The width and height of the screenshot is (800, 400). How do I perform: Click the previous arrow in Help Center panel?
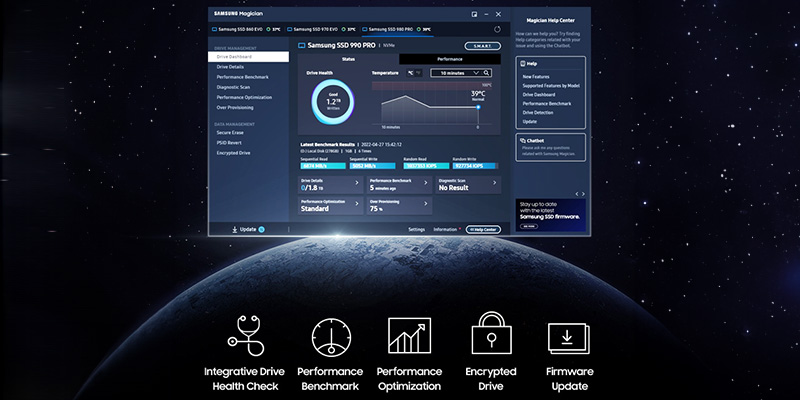tap(577, 194)
